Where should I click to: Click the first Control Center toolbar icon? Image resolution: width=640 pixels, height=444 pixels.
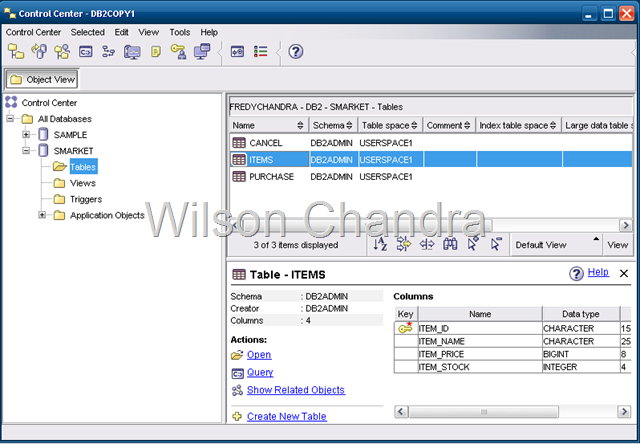coord(16,51)
